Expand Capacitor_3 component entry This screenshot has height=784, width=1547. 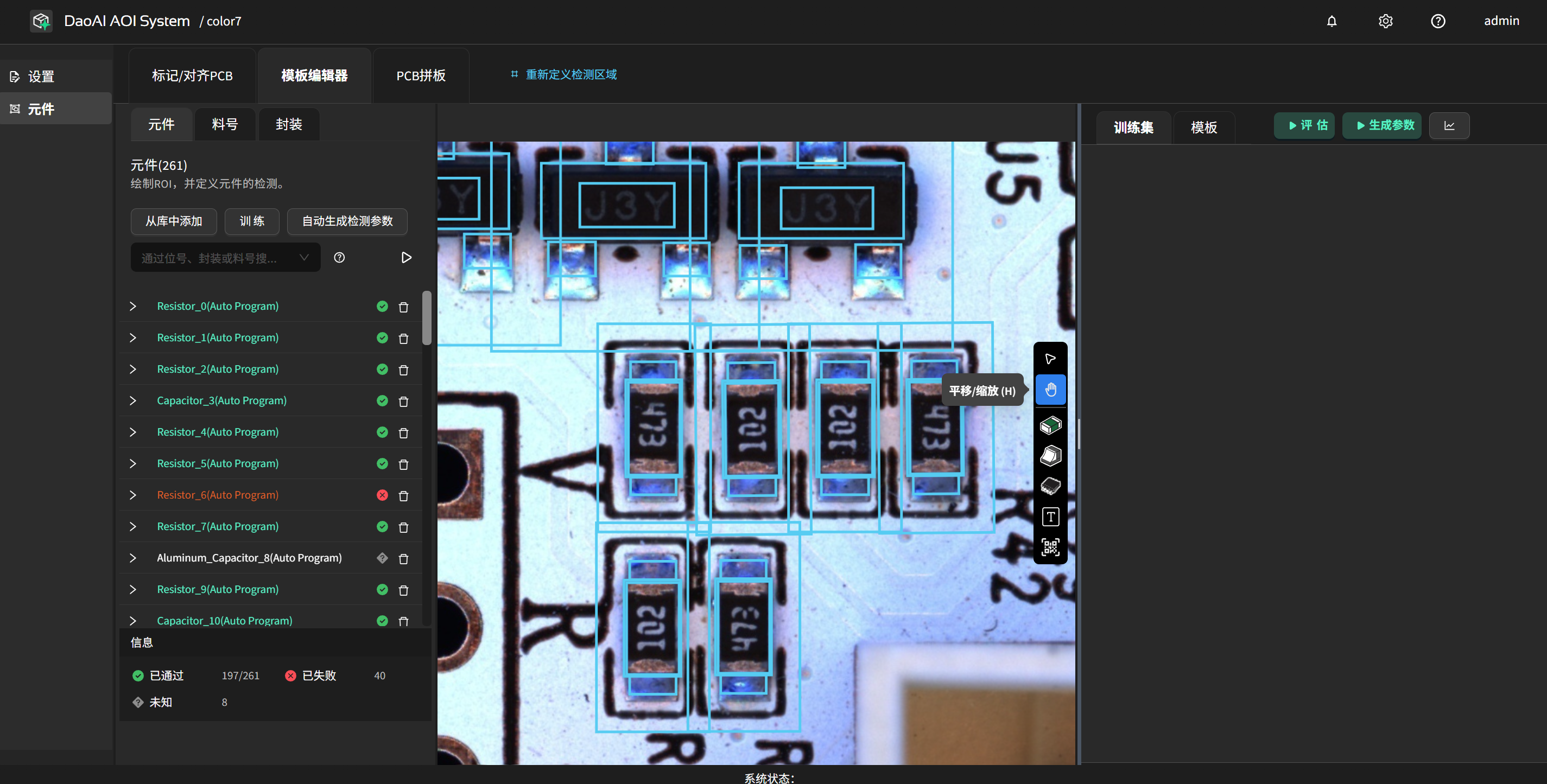(x=133, y=400)
